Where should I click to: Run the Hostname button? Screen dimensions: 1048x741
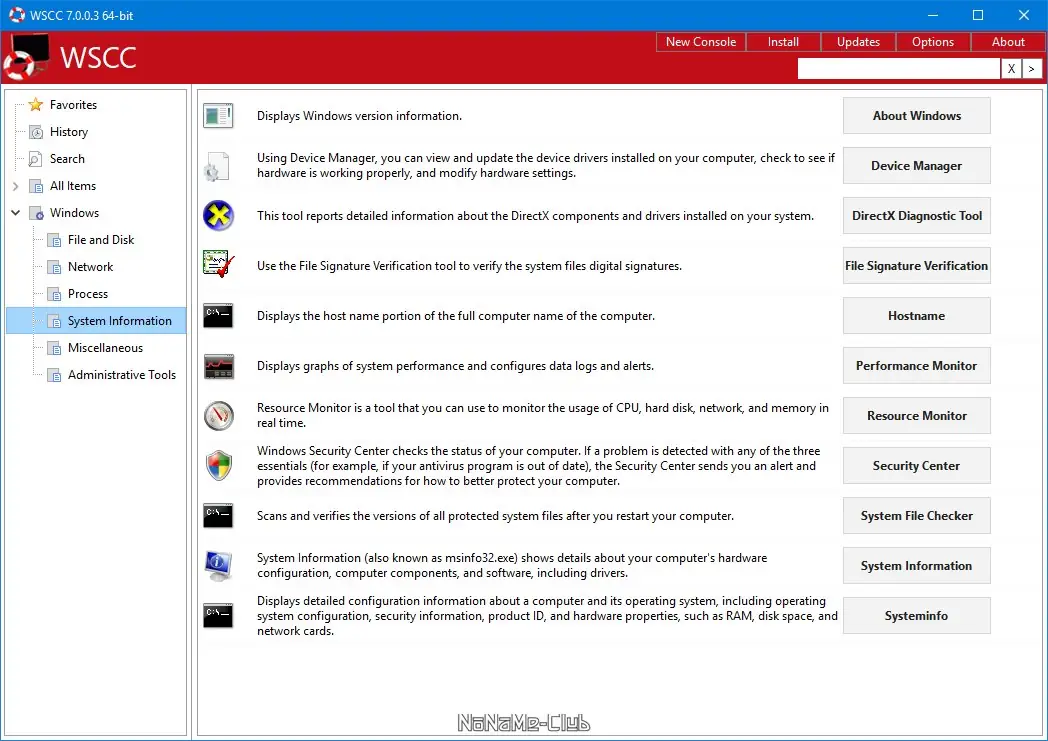[916, 315]
